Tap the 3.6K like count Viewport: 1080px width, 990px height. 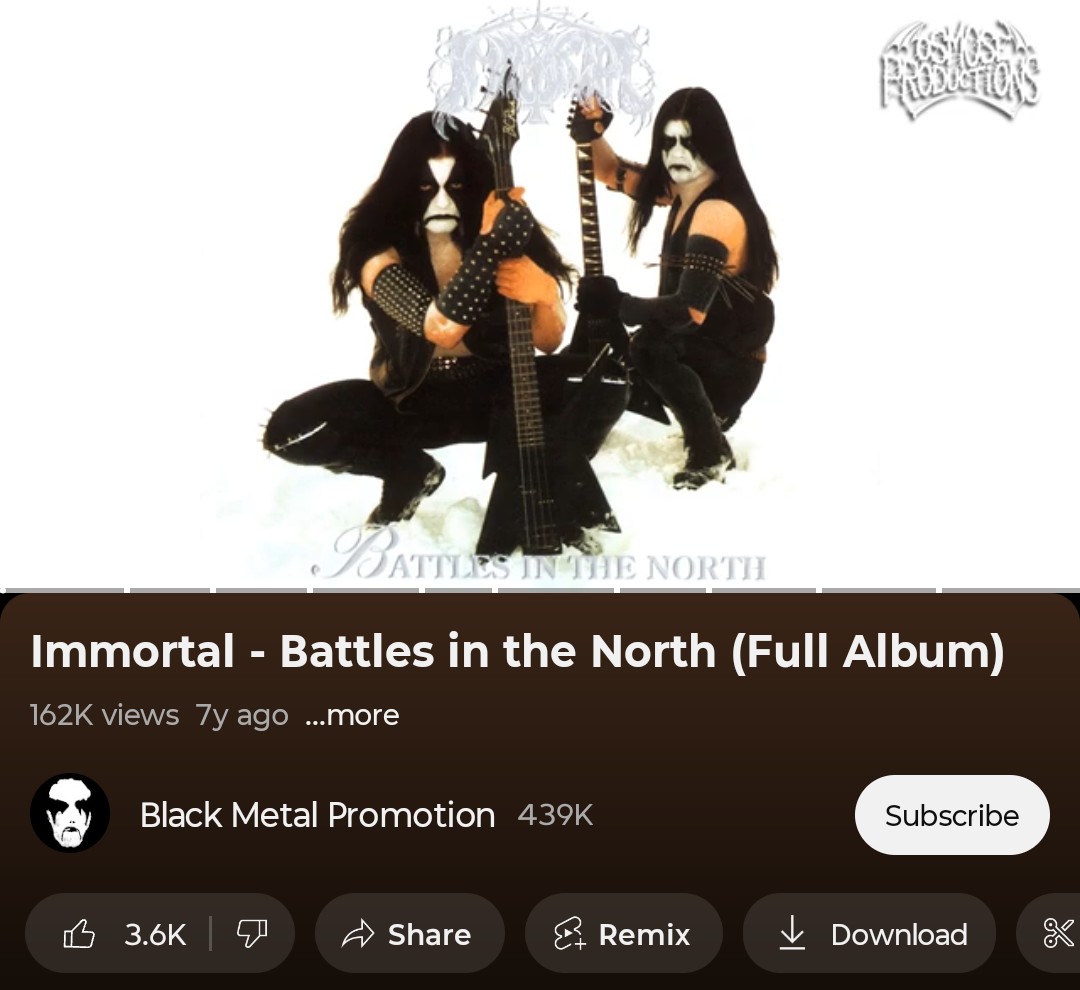pos(155,934)
